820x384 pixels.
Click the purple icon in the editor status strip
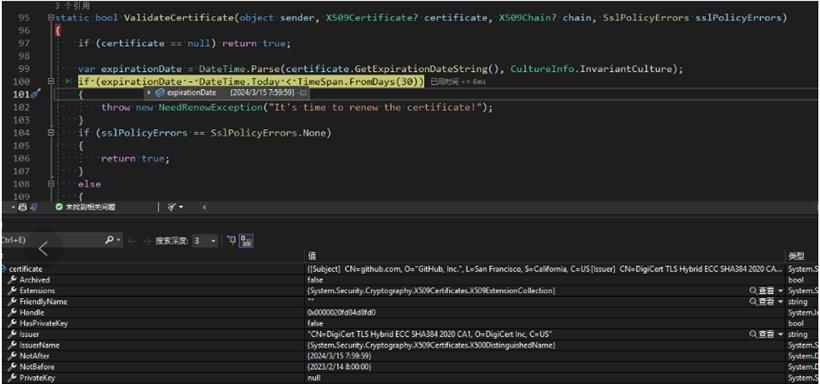(34, 207)
